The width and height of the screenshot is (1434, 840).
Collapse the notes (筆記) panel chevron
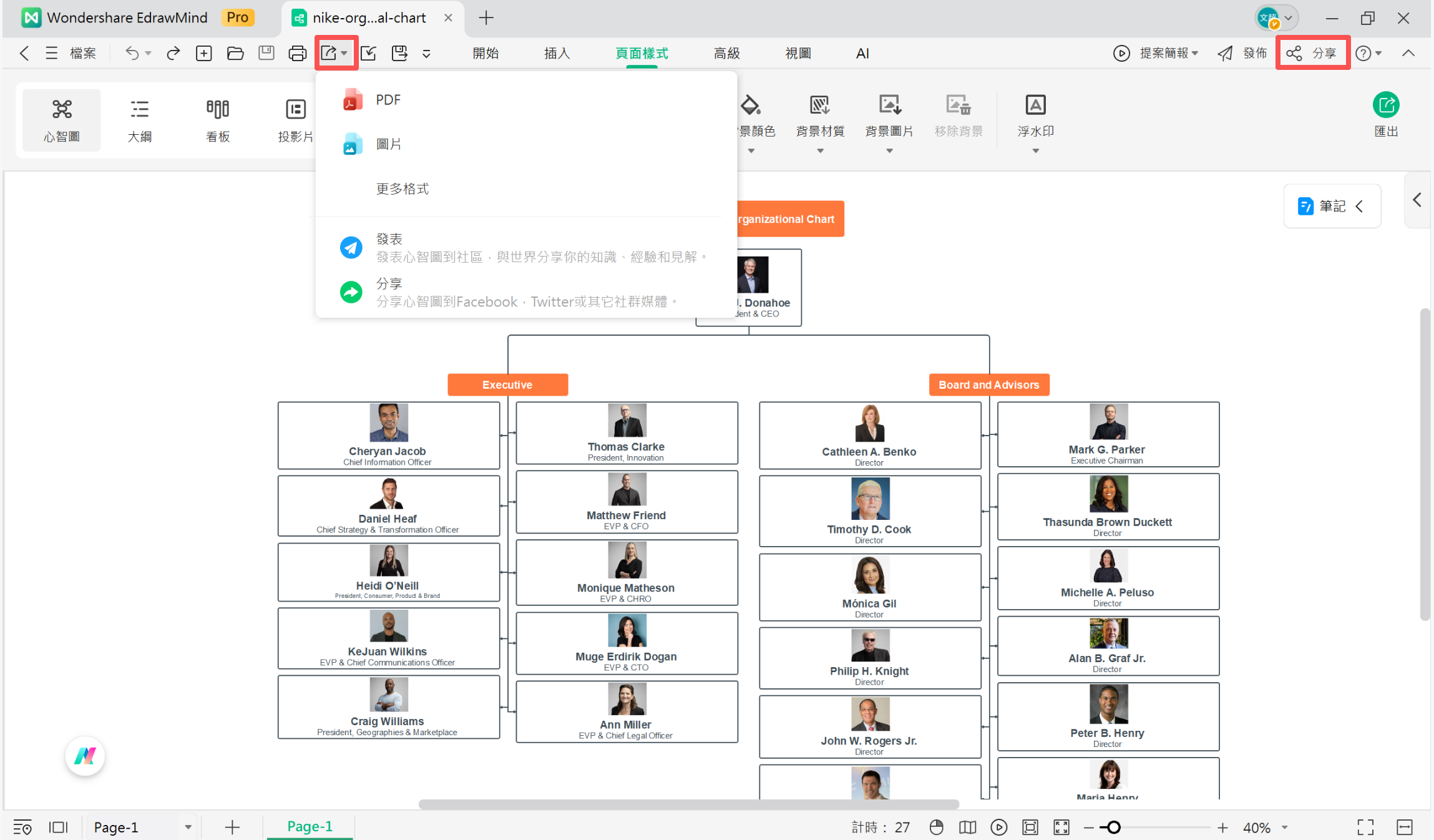(1360, 206)
